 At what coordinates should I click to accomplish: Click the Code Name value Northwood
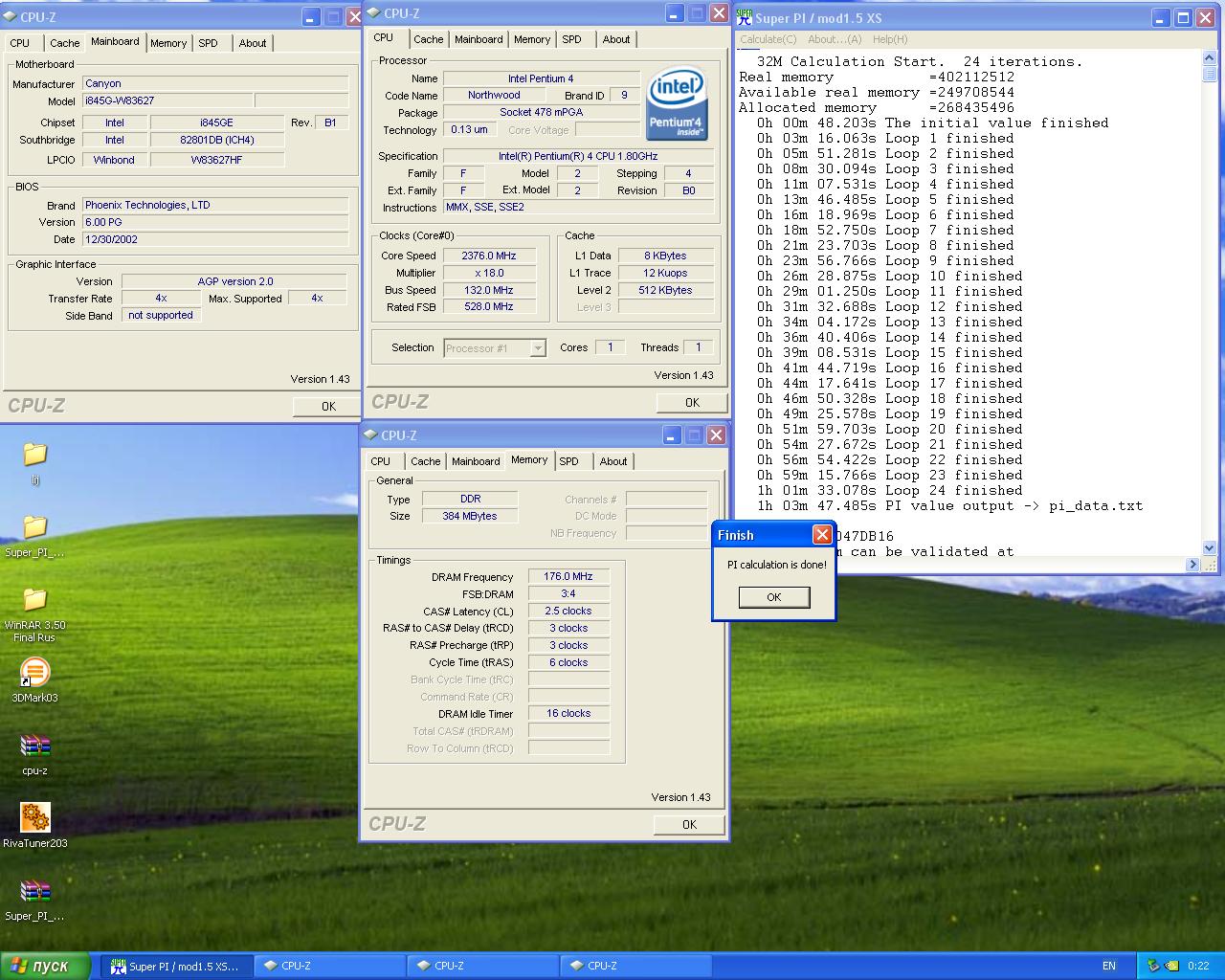point(494,95)
